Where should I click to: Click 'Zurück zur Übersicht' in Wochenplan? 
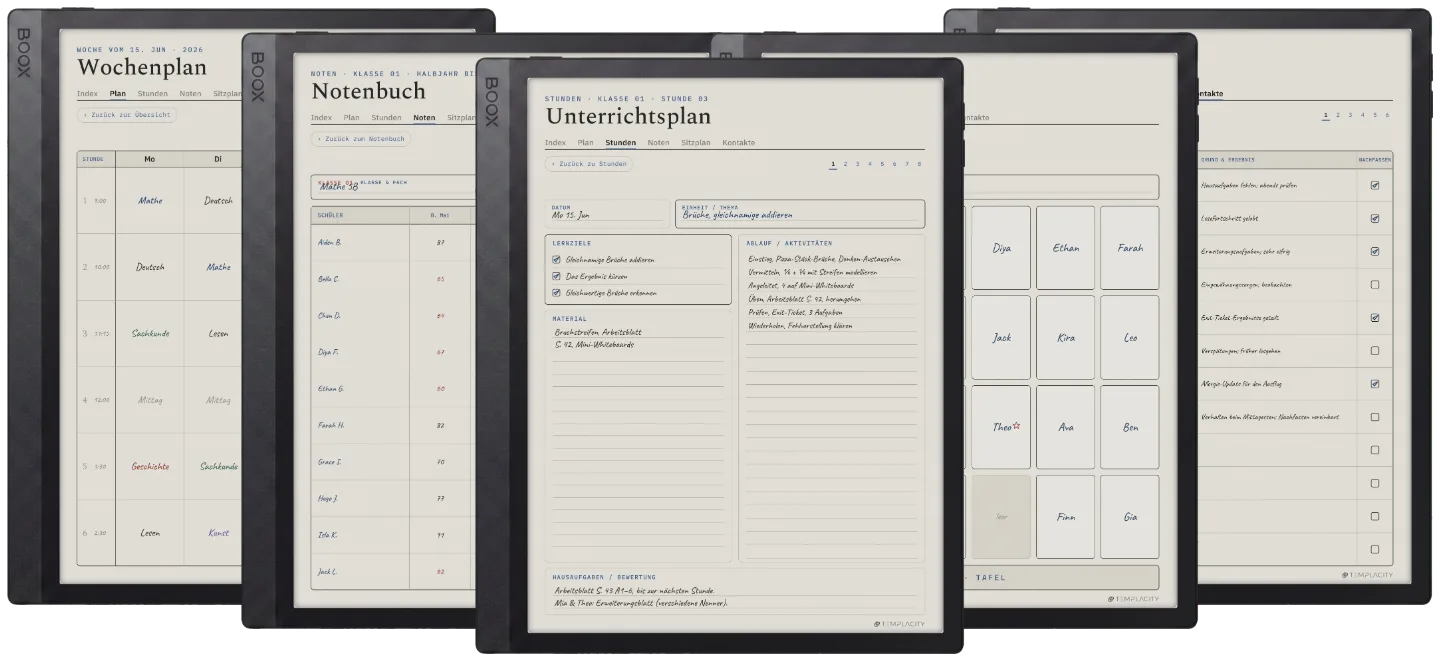[x=126, y=115]
